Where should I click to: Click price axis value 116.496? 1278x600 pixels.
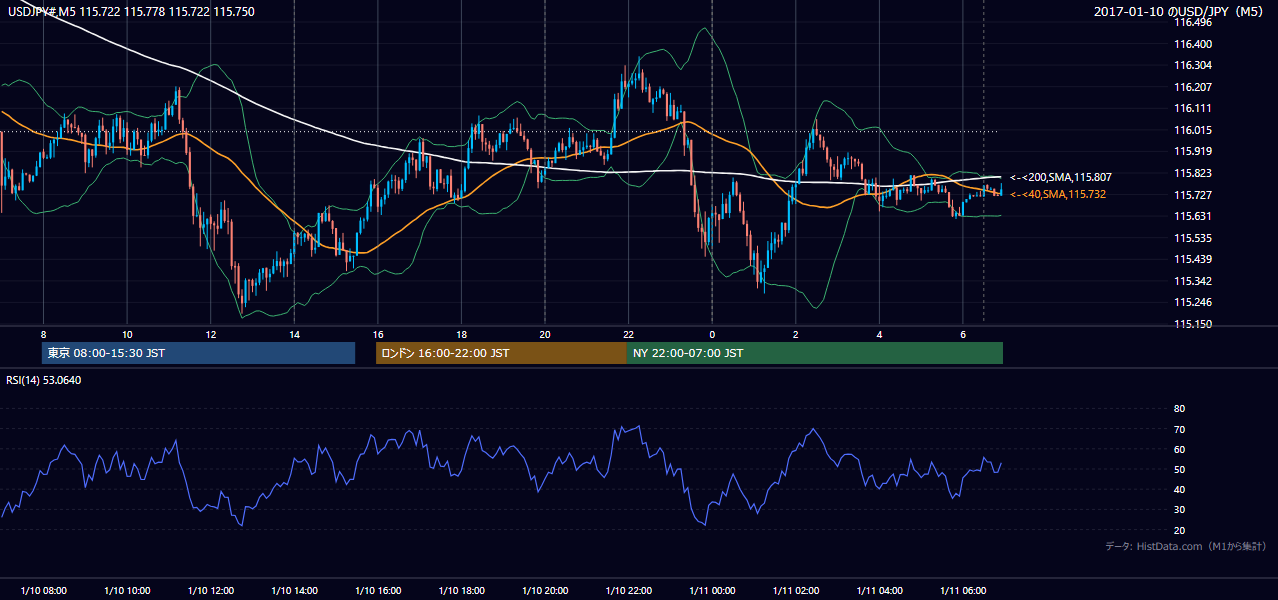[1192, 23]
